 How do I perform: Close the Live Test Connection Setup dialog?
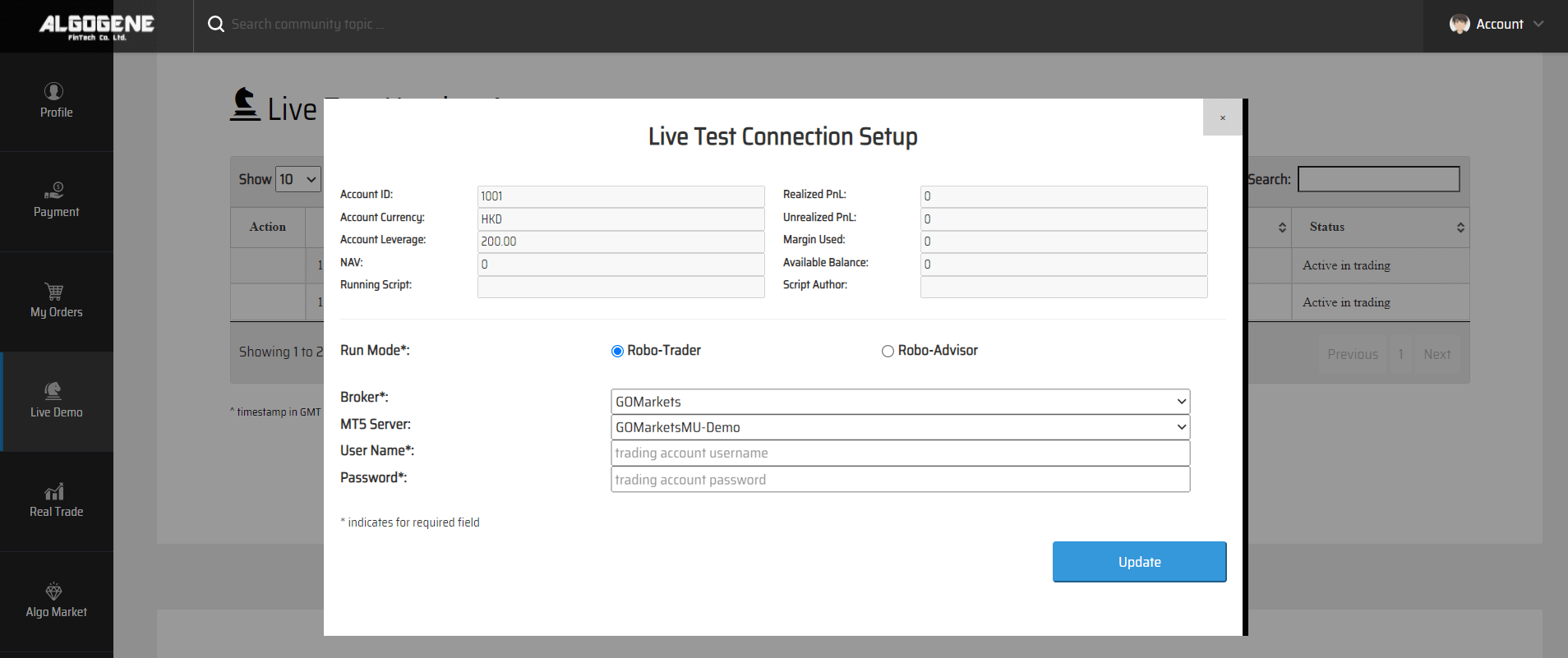(x=1223, y=117)
